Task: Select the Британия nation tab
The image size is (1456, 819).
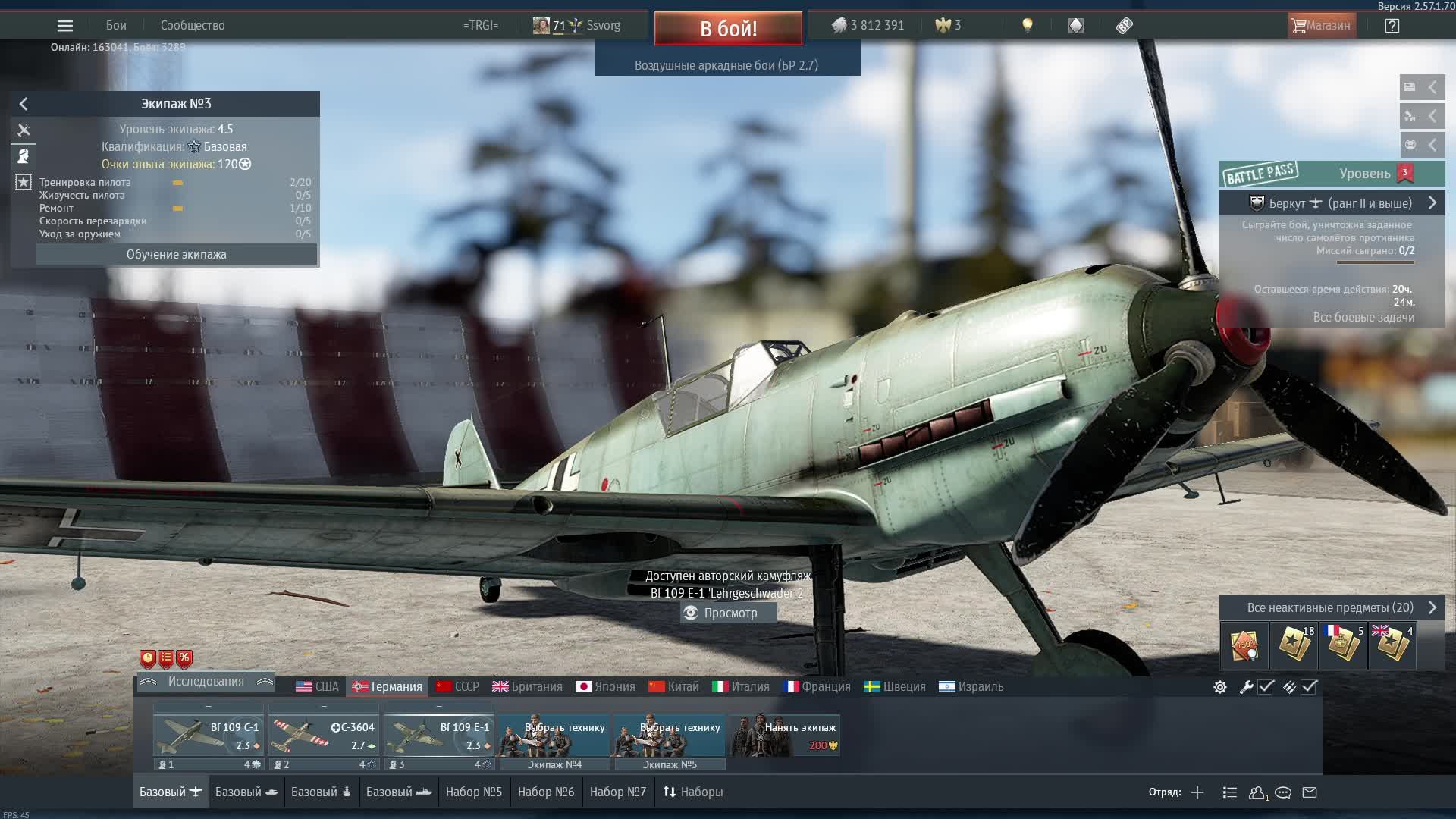Action: (x=527, y=687)
